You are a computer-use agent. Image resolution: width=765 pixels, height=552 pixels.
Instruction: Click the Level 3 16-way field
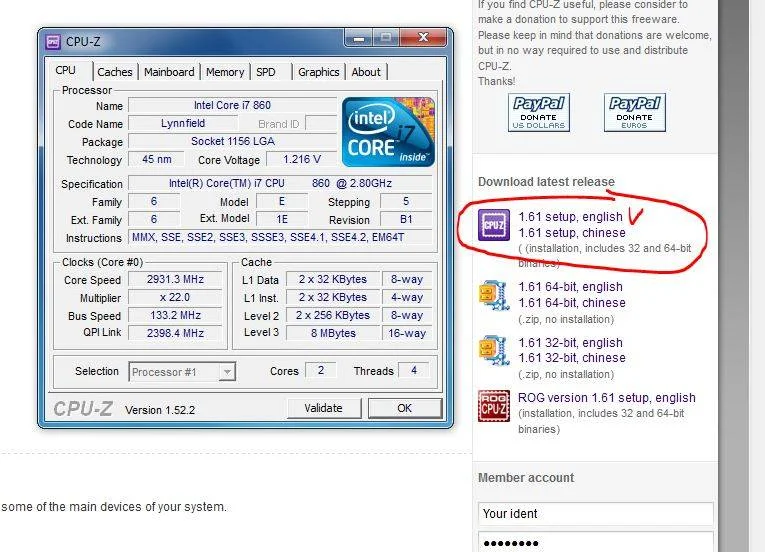[x=407, y=333]
